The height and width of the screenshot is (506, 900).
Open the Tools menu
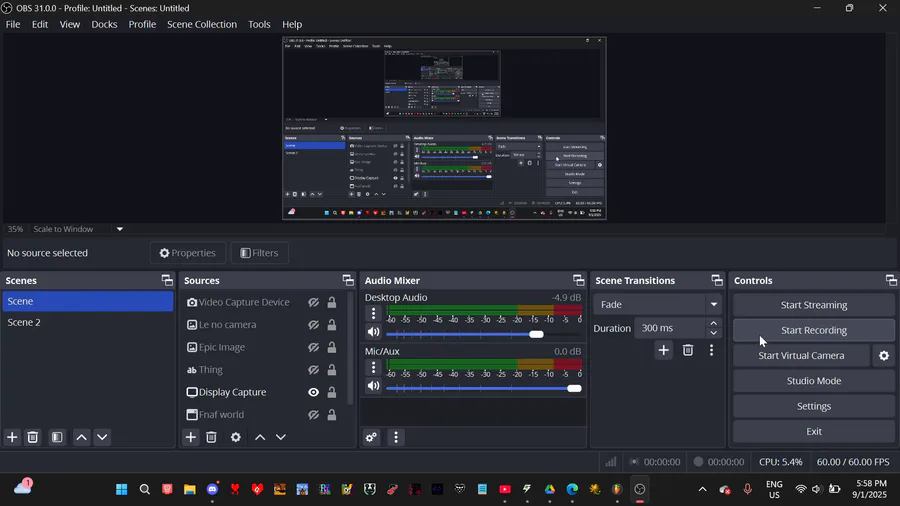click(259, 24)
